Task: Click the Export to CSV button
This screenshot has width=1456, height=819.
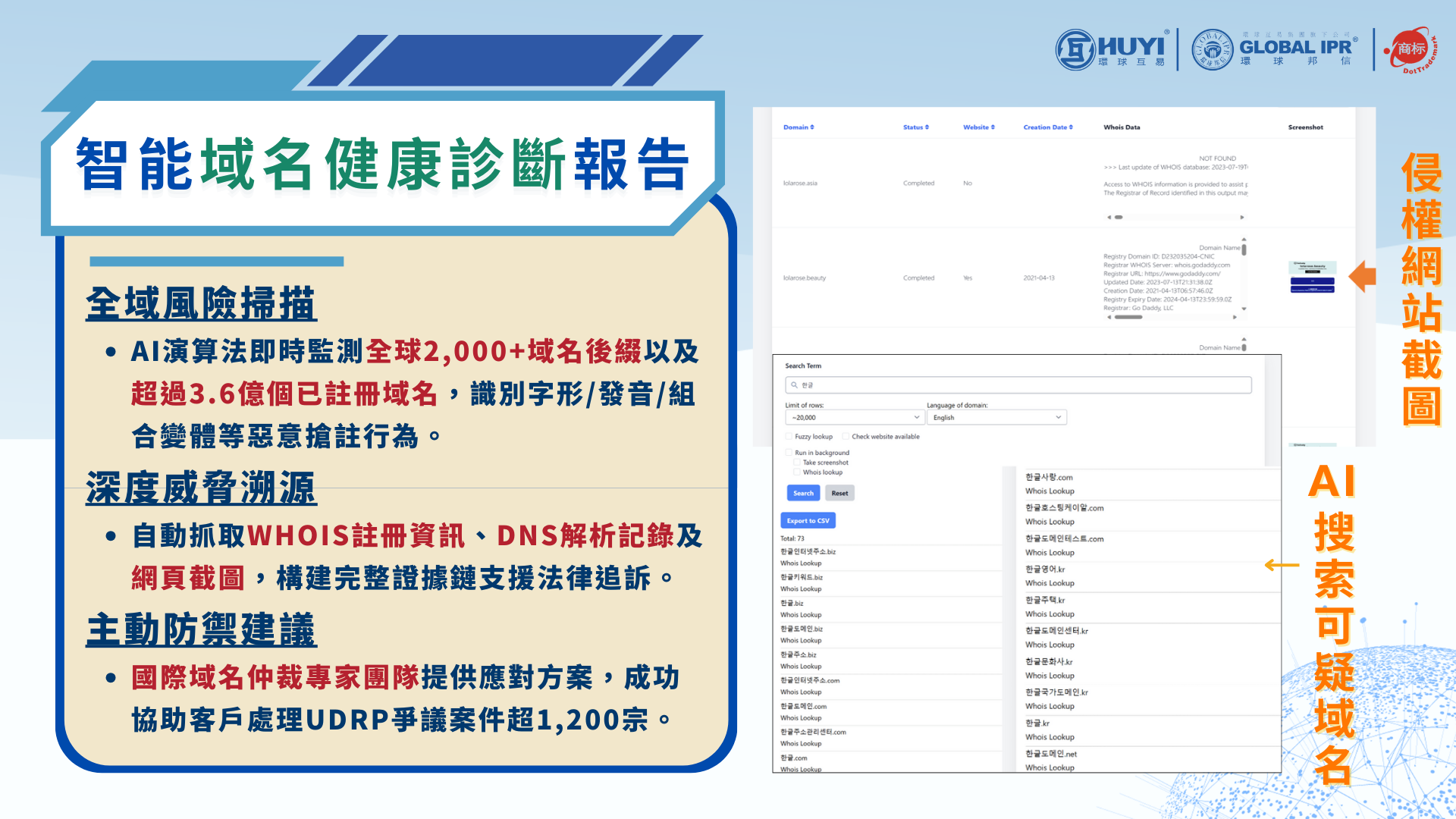Action: 808,521
